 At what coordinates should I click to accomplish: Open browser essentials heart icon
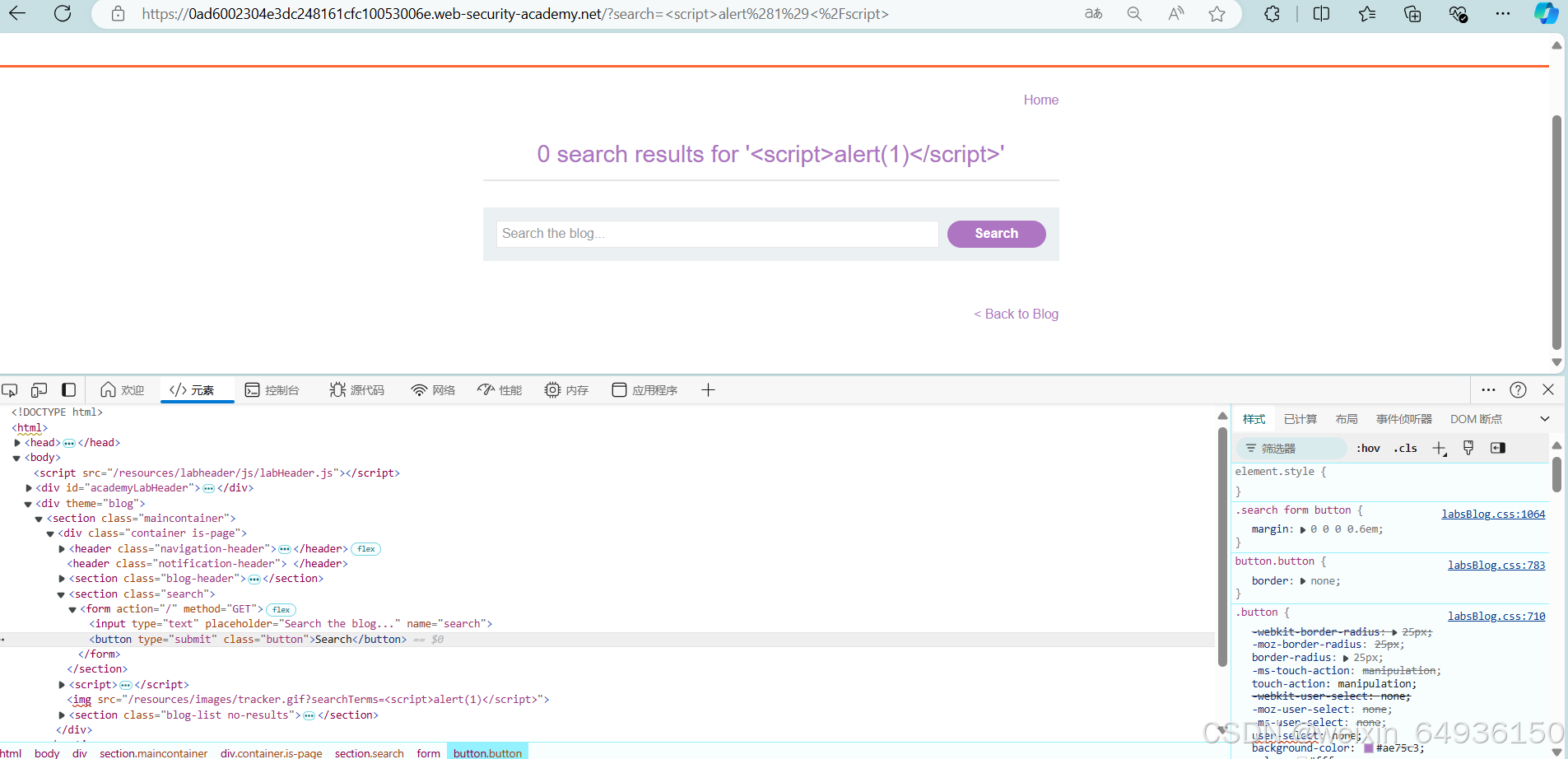(1458, 13)
